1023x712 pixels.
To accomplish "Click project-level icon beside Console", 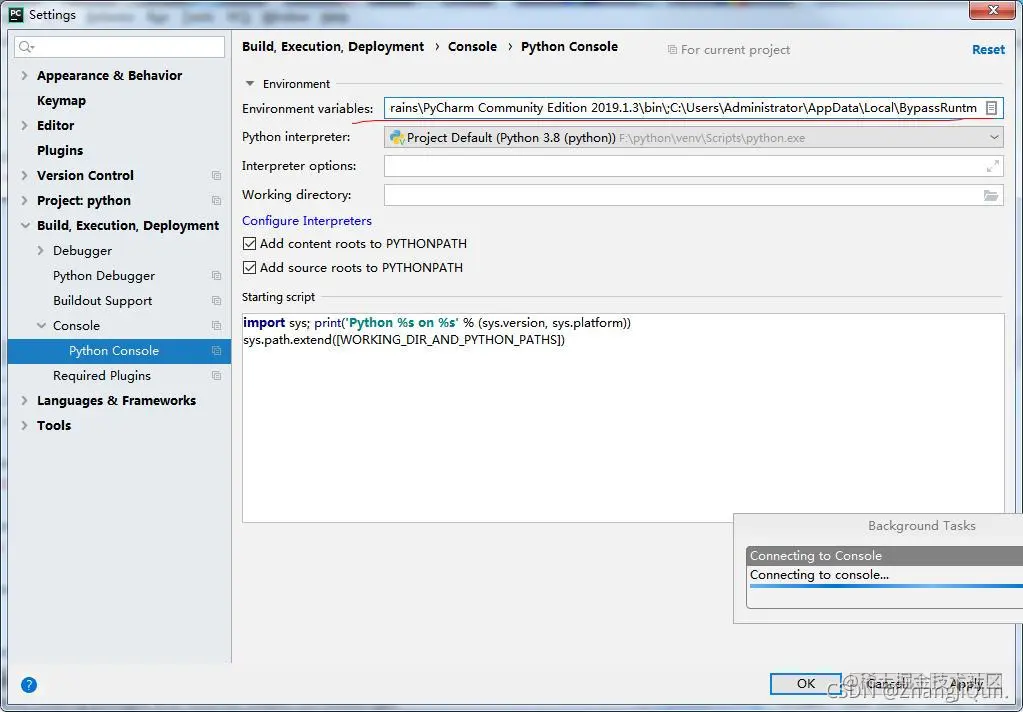I will click(x=216, y=326).
